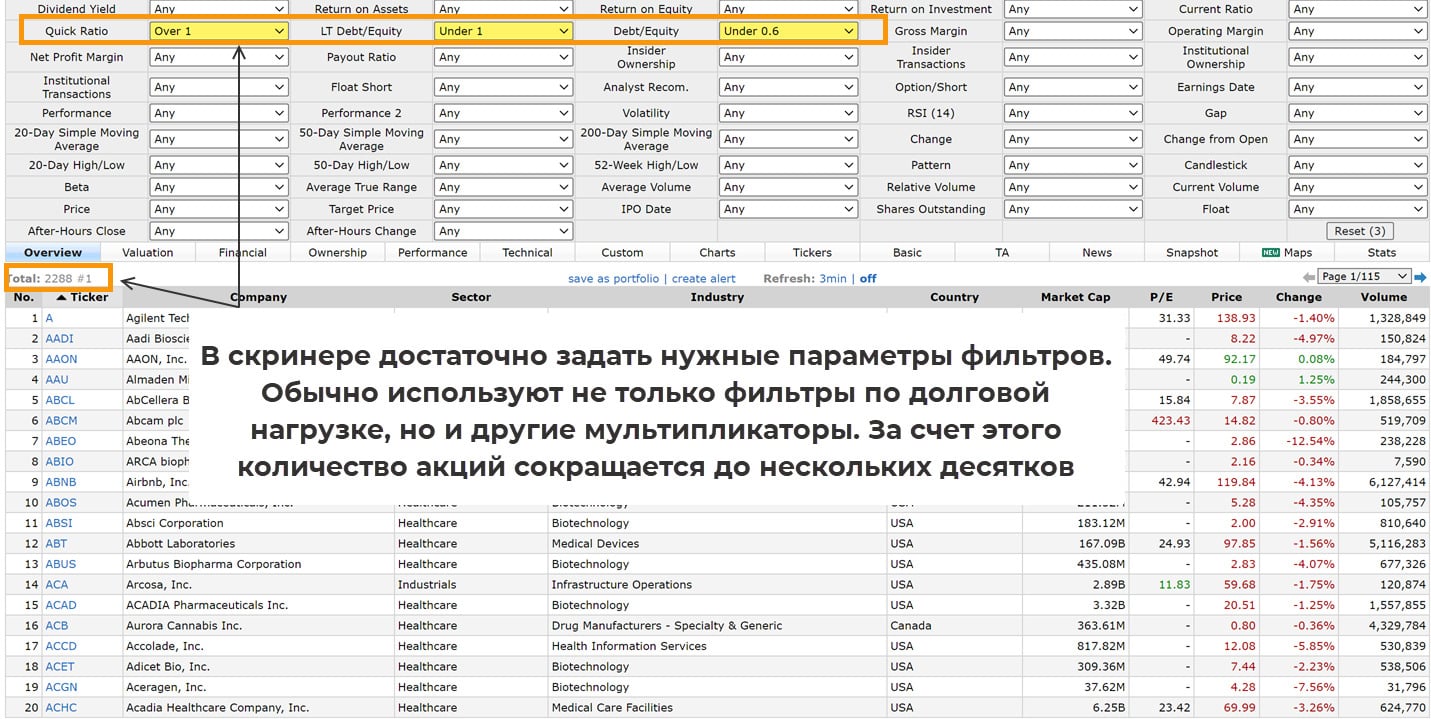Open the Quick Ratio dropdown
The image size is (1431, 719).
click(x=219, y=31)
